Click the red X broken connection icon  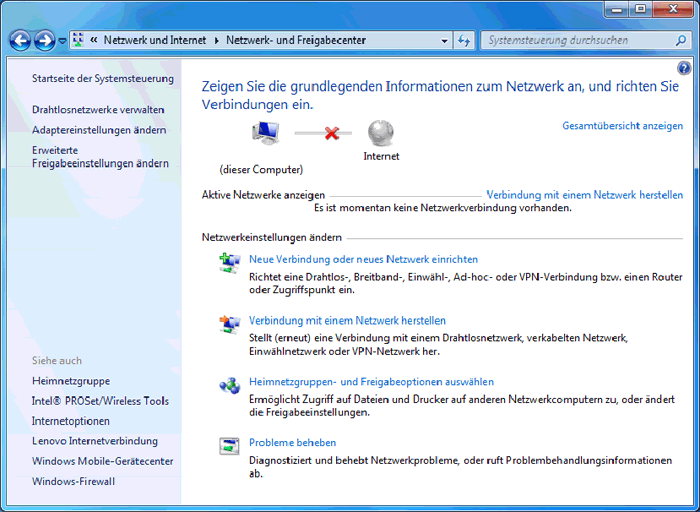click(x=332, y=133)
